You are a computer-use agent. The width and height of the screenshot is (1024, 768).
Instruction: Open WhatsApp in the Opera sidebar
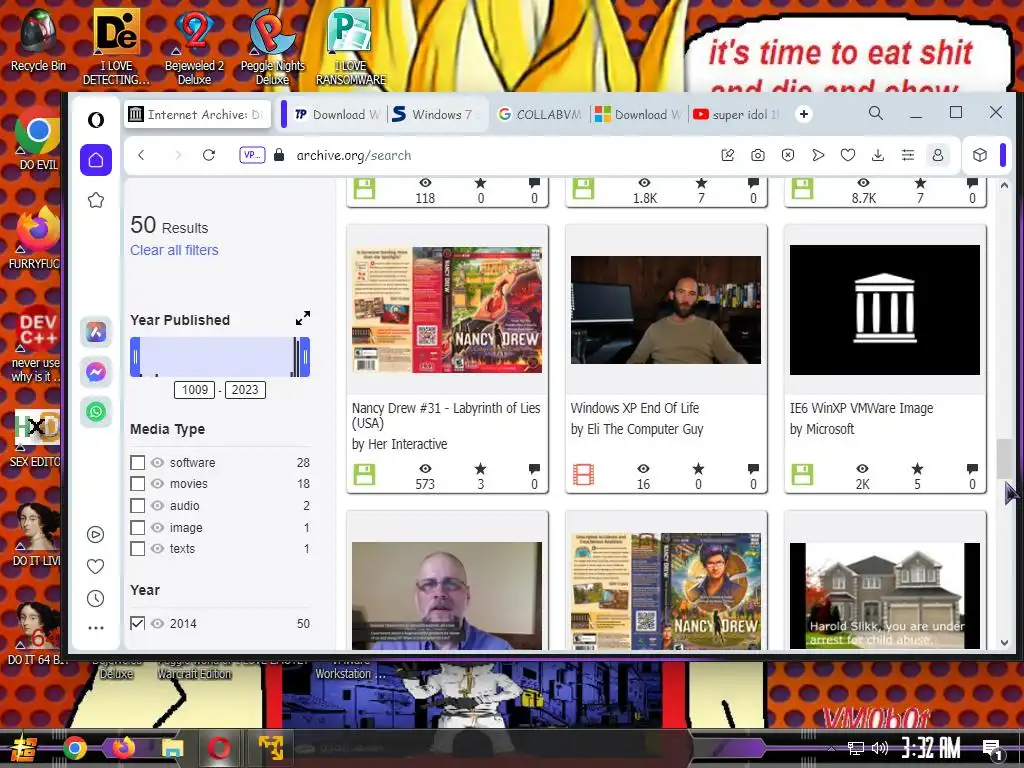[x=96, y=411]
